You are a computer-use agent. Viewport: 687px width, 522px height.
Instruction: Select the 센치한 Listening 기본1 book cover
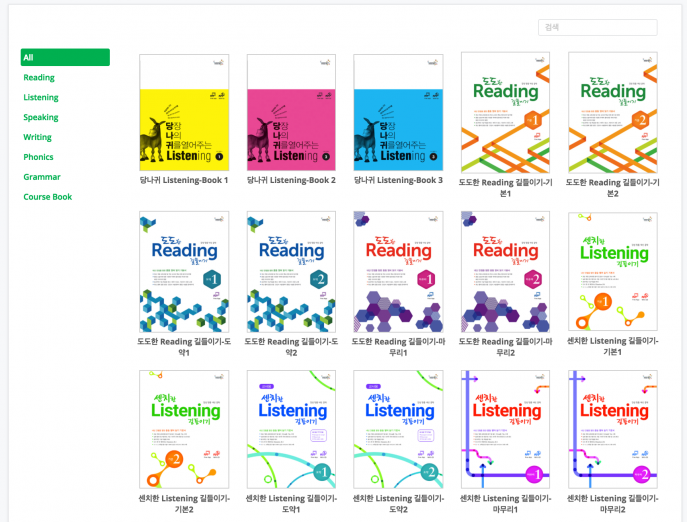click(x=612, y=271)
